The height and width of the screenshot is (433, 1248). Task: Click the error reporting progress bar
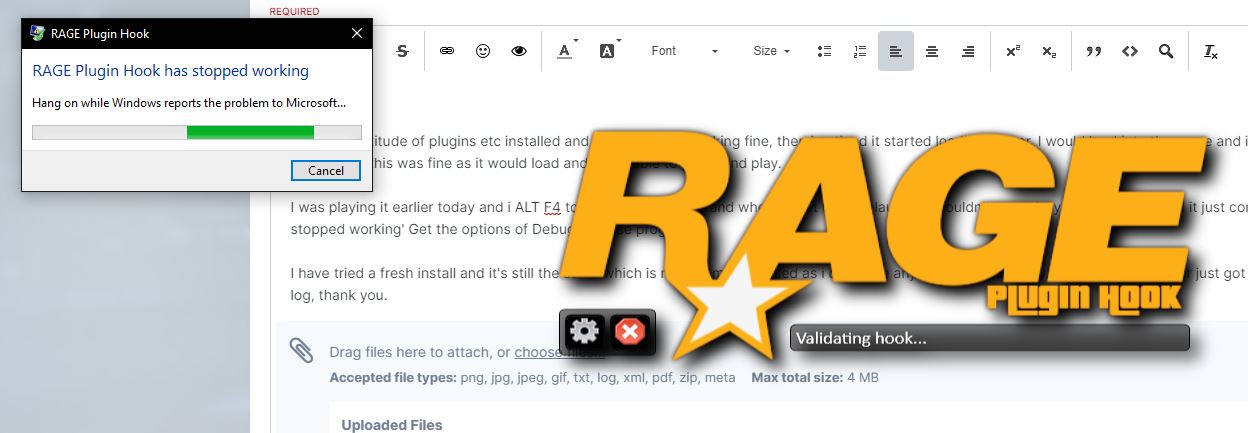click(197, 132)
